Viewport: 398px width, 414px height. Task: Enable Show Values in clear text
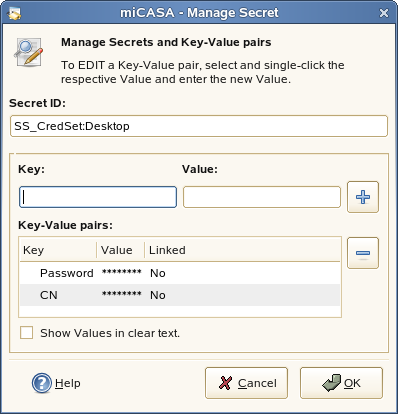(26, 333)
